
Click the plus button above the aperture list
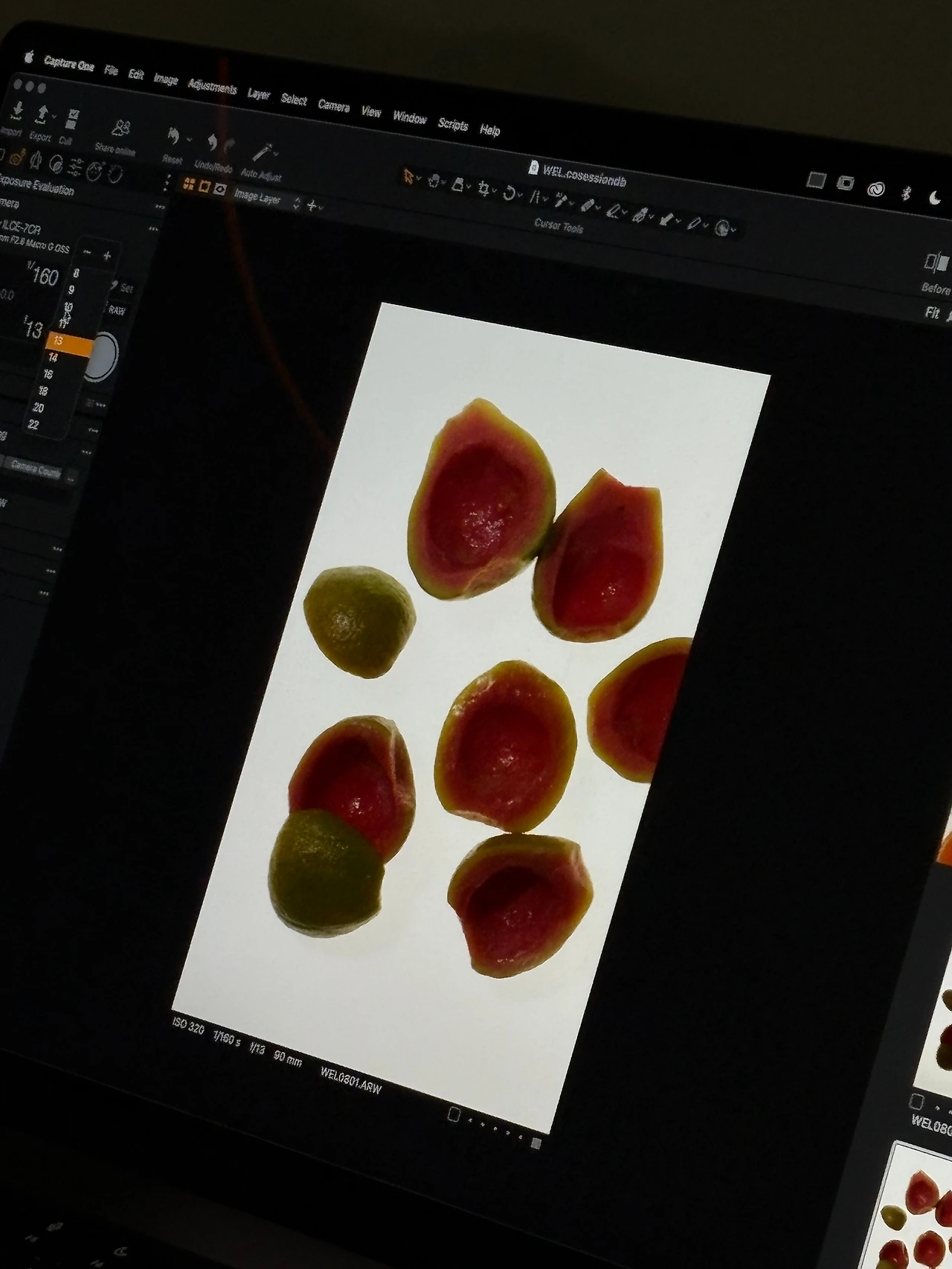107,256
